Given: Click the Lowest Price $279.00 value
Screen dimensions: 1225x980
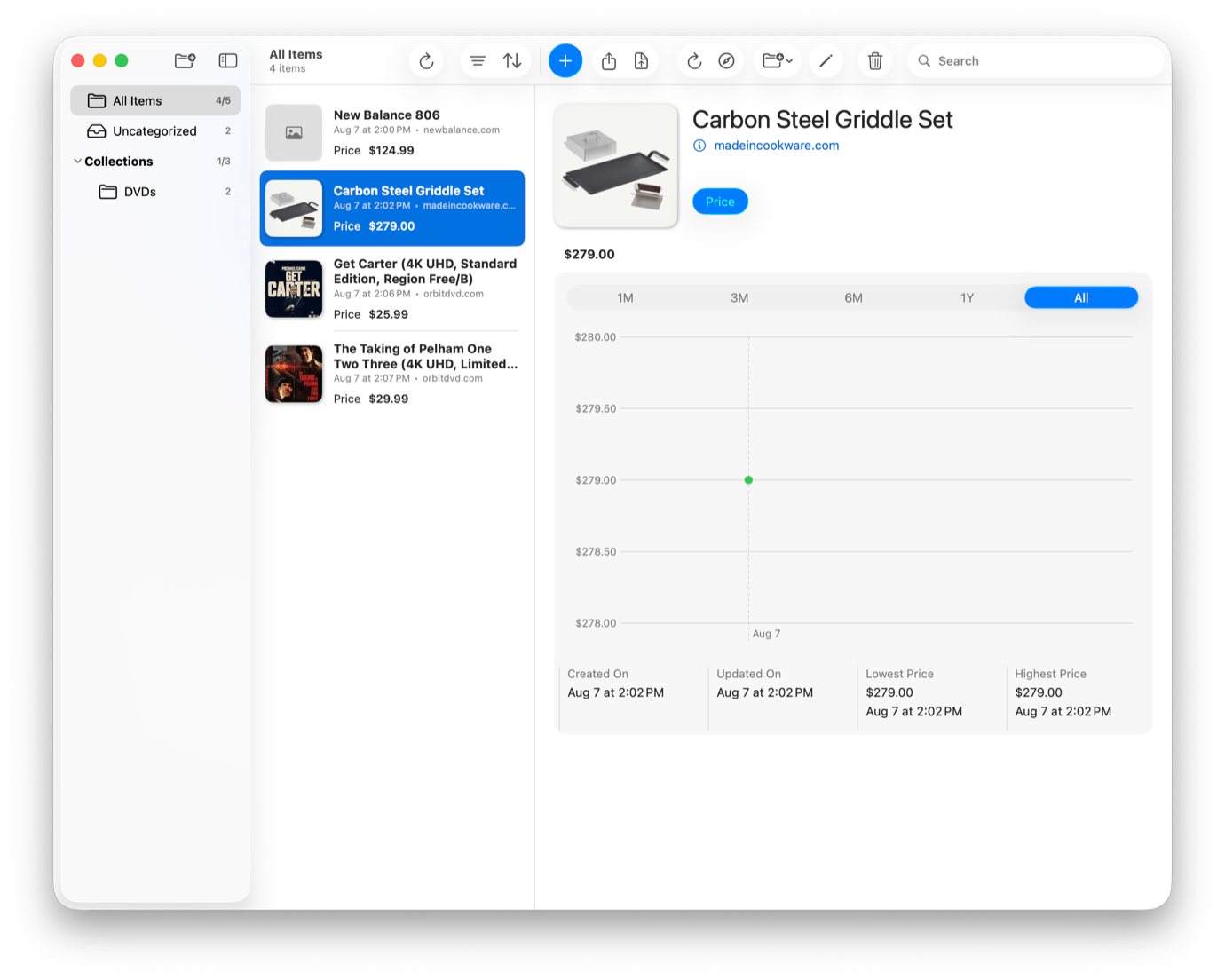Looking at the screenshot, I should click(x=889, y=692).
